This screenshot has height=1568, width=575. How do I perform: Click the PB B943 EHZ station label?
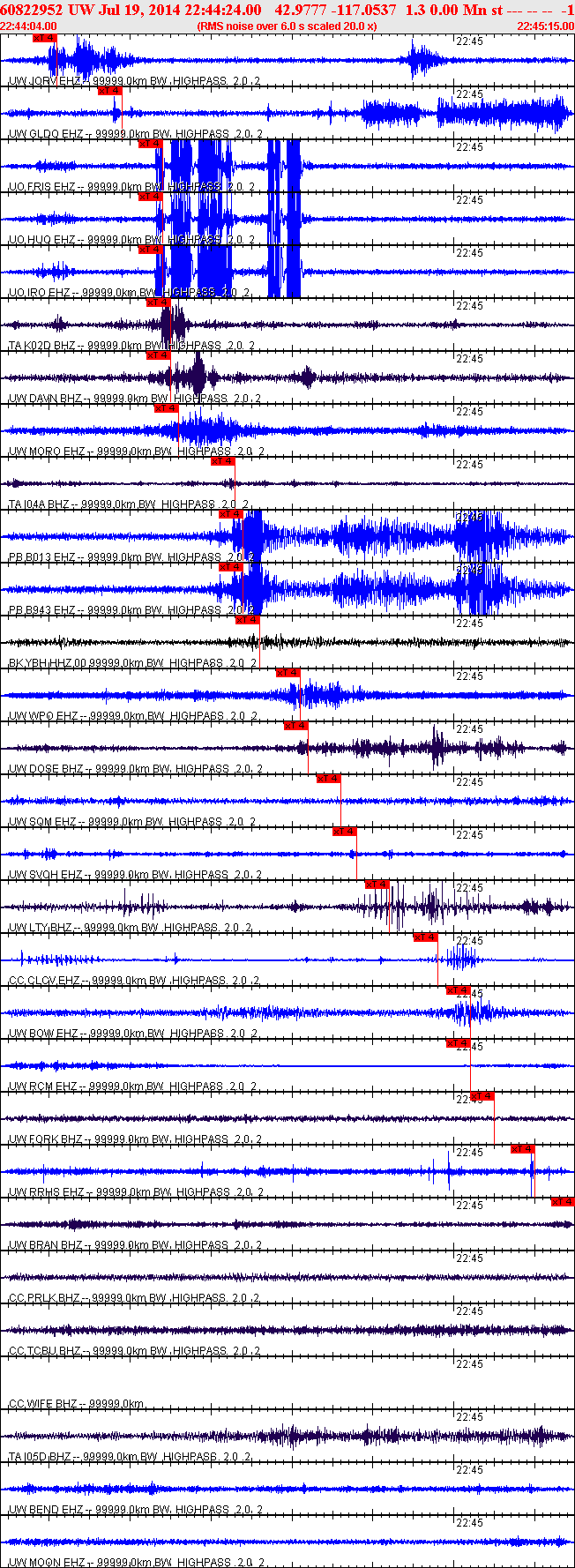[131, 610]
